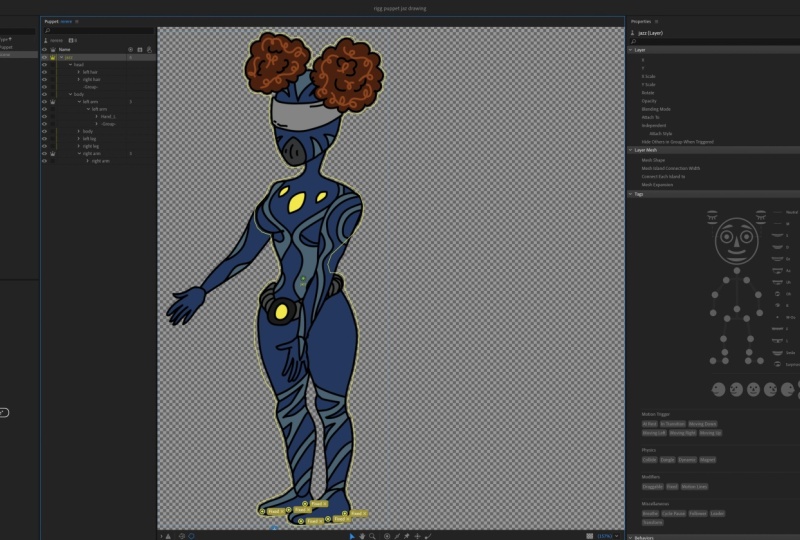Expand the Hand_L group
Image resolution: width=800 pixels, height=540 pixels.
(x=96, y=116)
